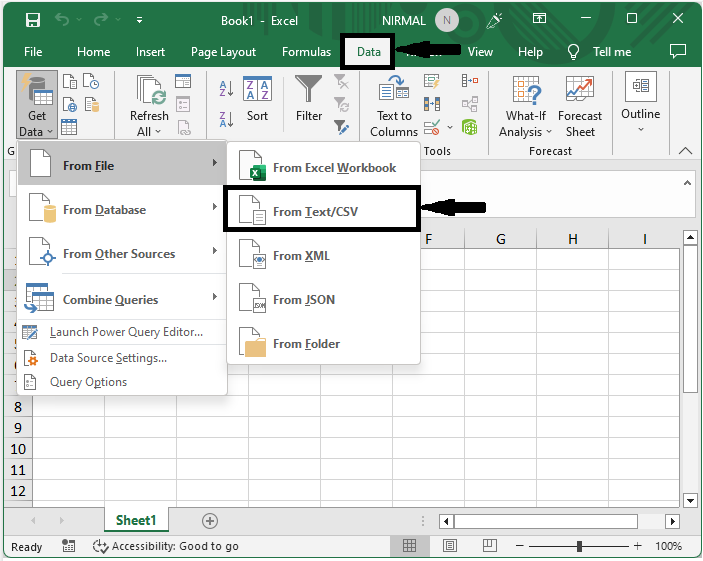This screenshot has width=703, height=561.
Task: Open the Combine Queries submenu
Action: 122,299
